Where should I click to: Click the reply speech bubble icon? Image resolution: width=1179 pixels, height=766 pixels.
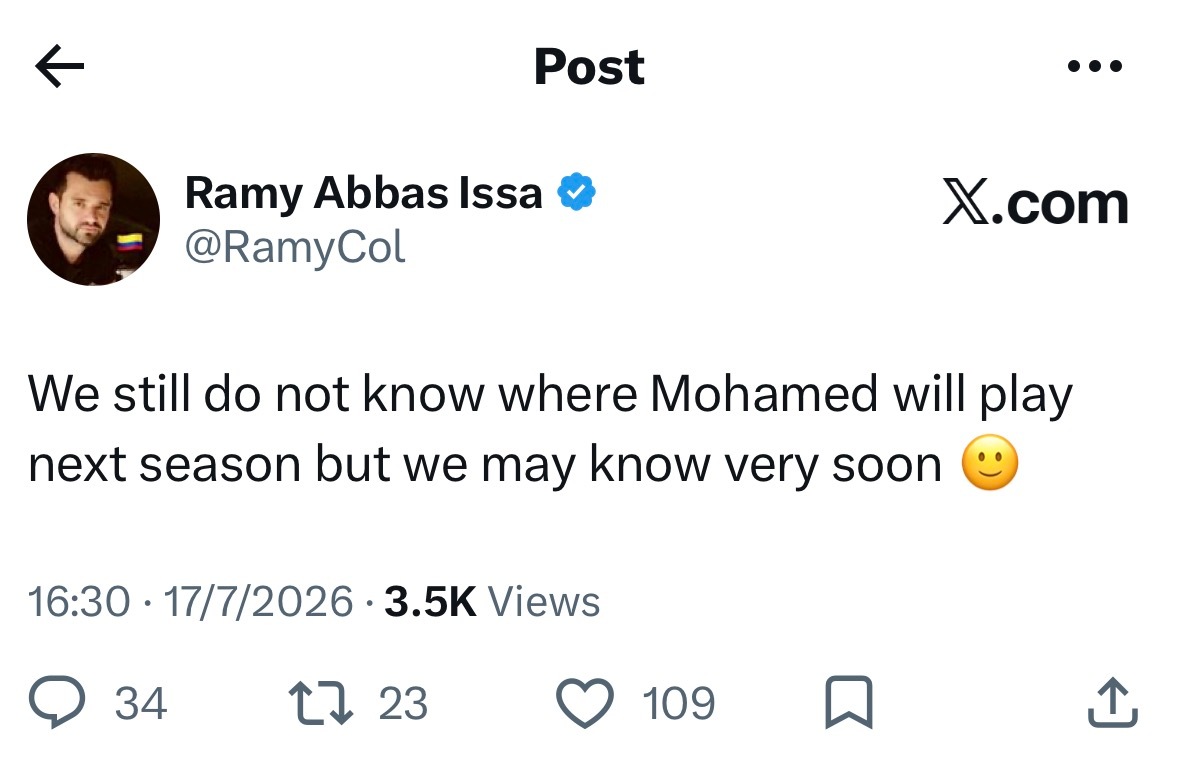click(57, 702)
